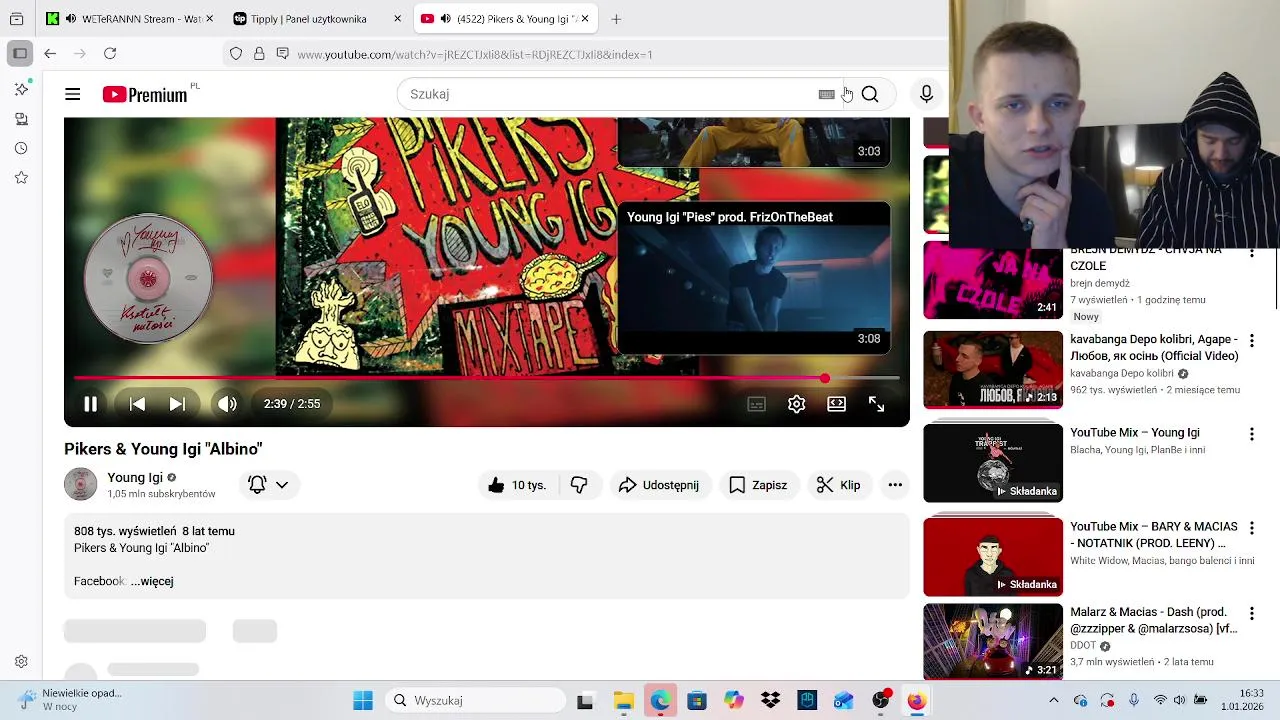Seek using the red progress bar

point(486,379)
